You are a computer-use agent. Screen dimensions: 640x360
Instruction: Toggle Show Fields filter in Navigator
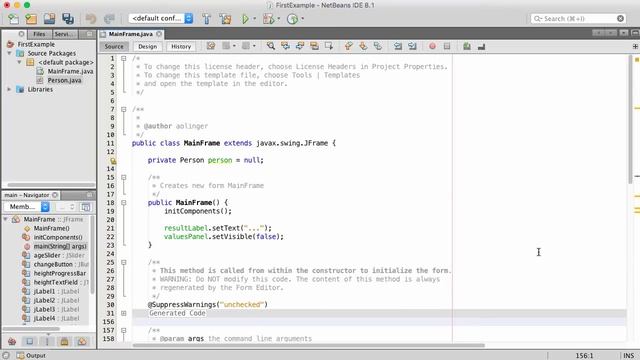[29, 341]
